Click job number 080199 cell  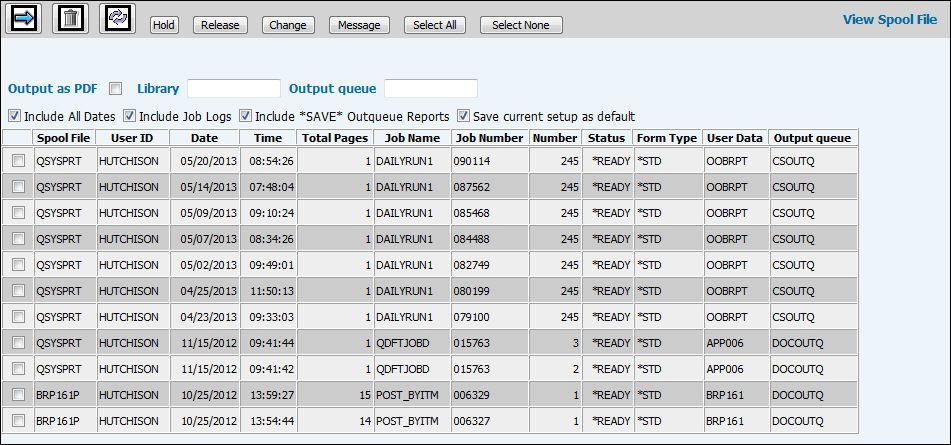pos(490,291)
